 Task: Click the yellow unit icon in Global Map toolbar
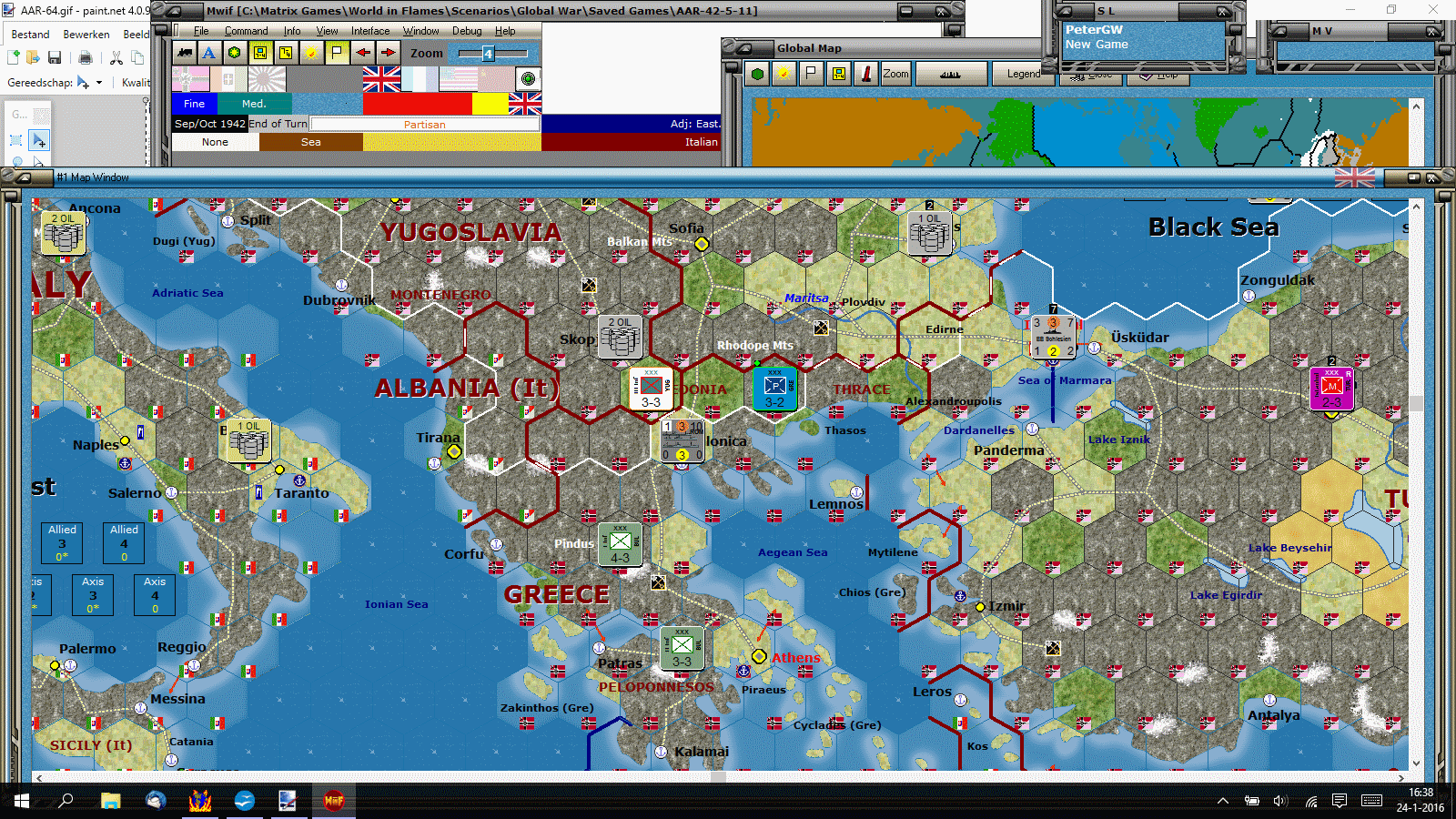coord(838,74)
